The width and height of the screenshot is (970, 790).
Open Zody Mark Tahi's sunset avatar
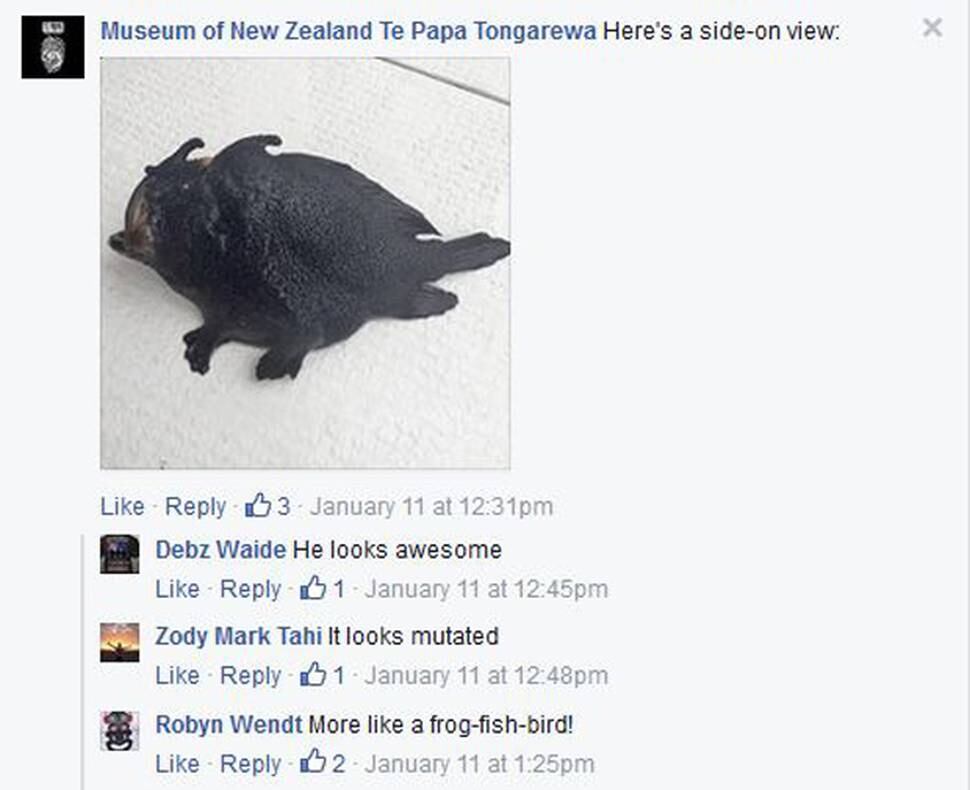120,642
